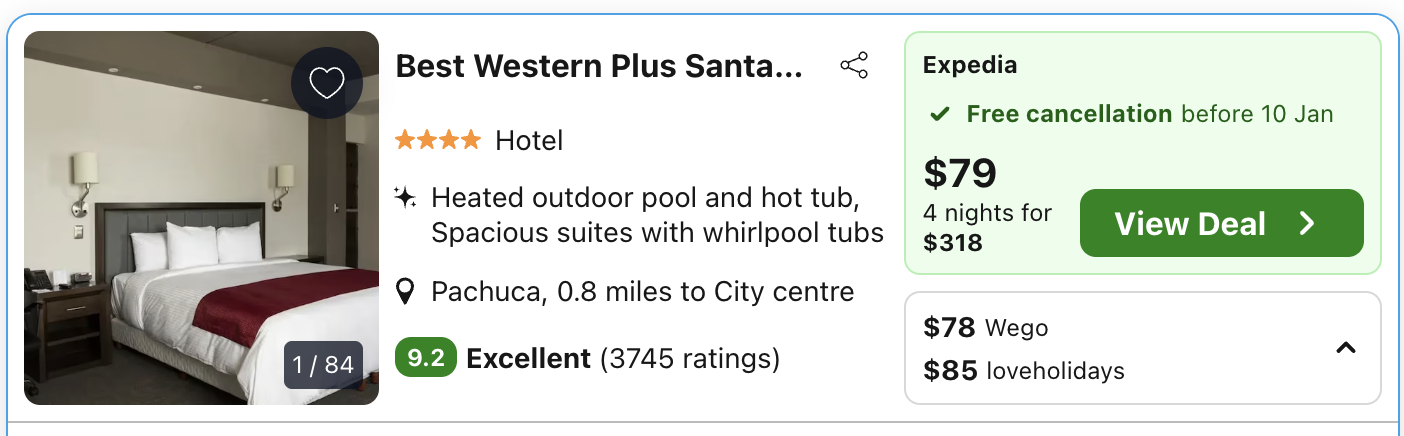Viewport: 1404px width, 436px height.
Task: Click Excellent (3745 ratings) text
Action: point(623,358)
